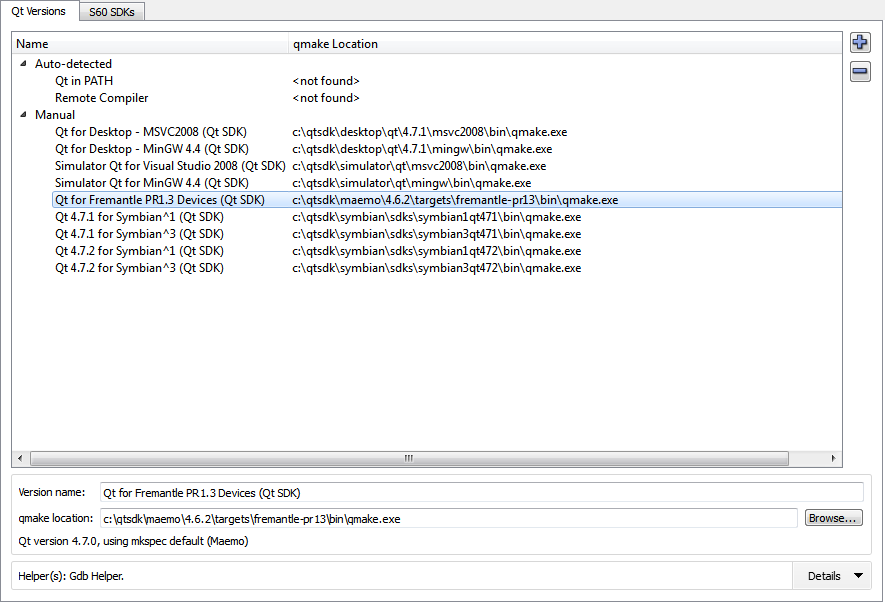The width and height of the screenshot is (885, 603).
Task: Collapse the Manual tree group
Action: 23,115
